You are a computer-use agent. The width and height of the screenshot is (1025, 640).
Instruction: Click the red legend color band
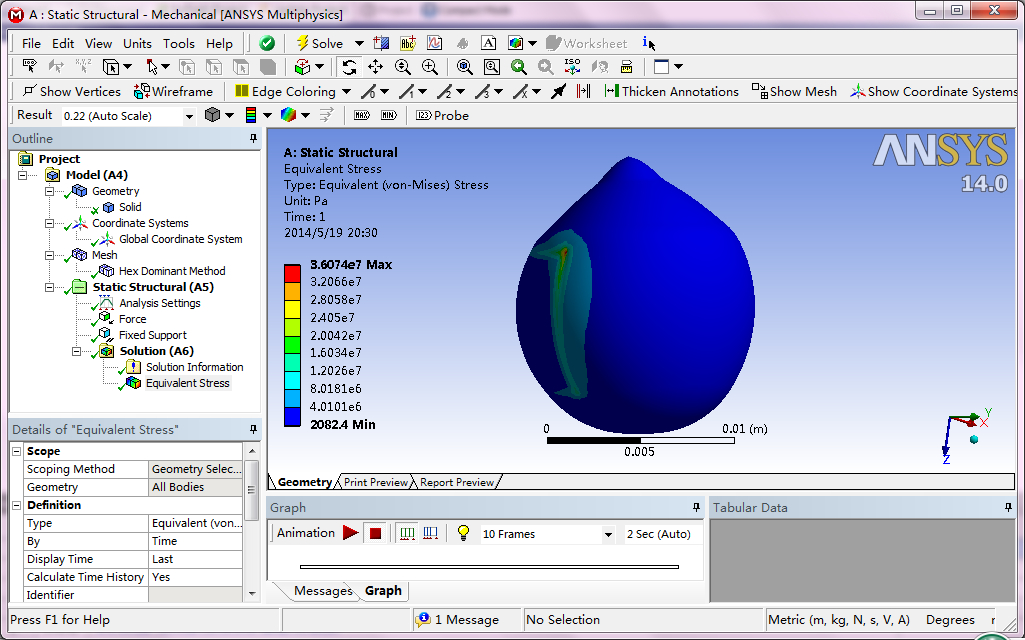(x=292, y=273)
